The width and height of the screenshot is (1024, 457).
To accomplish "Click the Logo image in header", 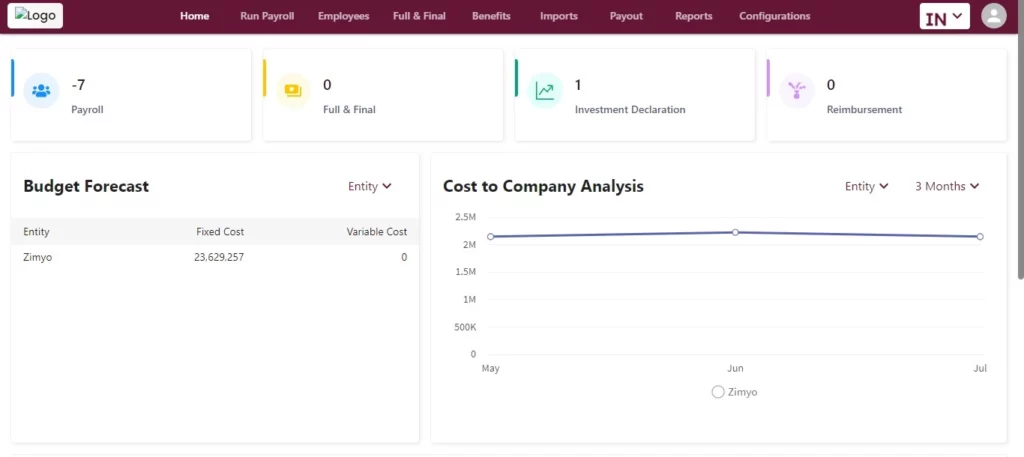I will tap(35, 16).
